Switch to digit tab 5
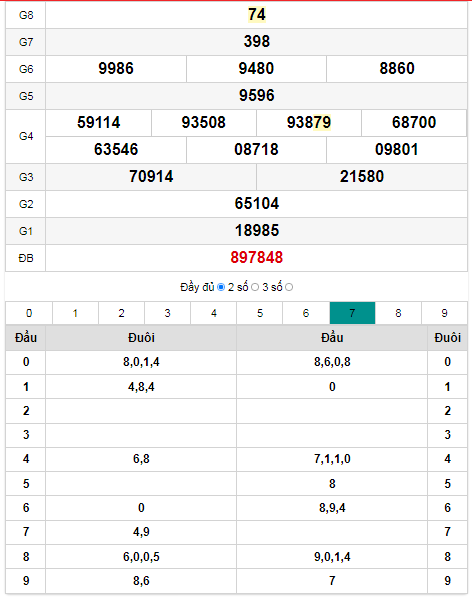The width and height of the screenshot is (472, 597). coord(260,313)
